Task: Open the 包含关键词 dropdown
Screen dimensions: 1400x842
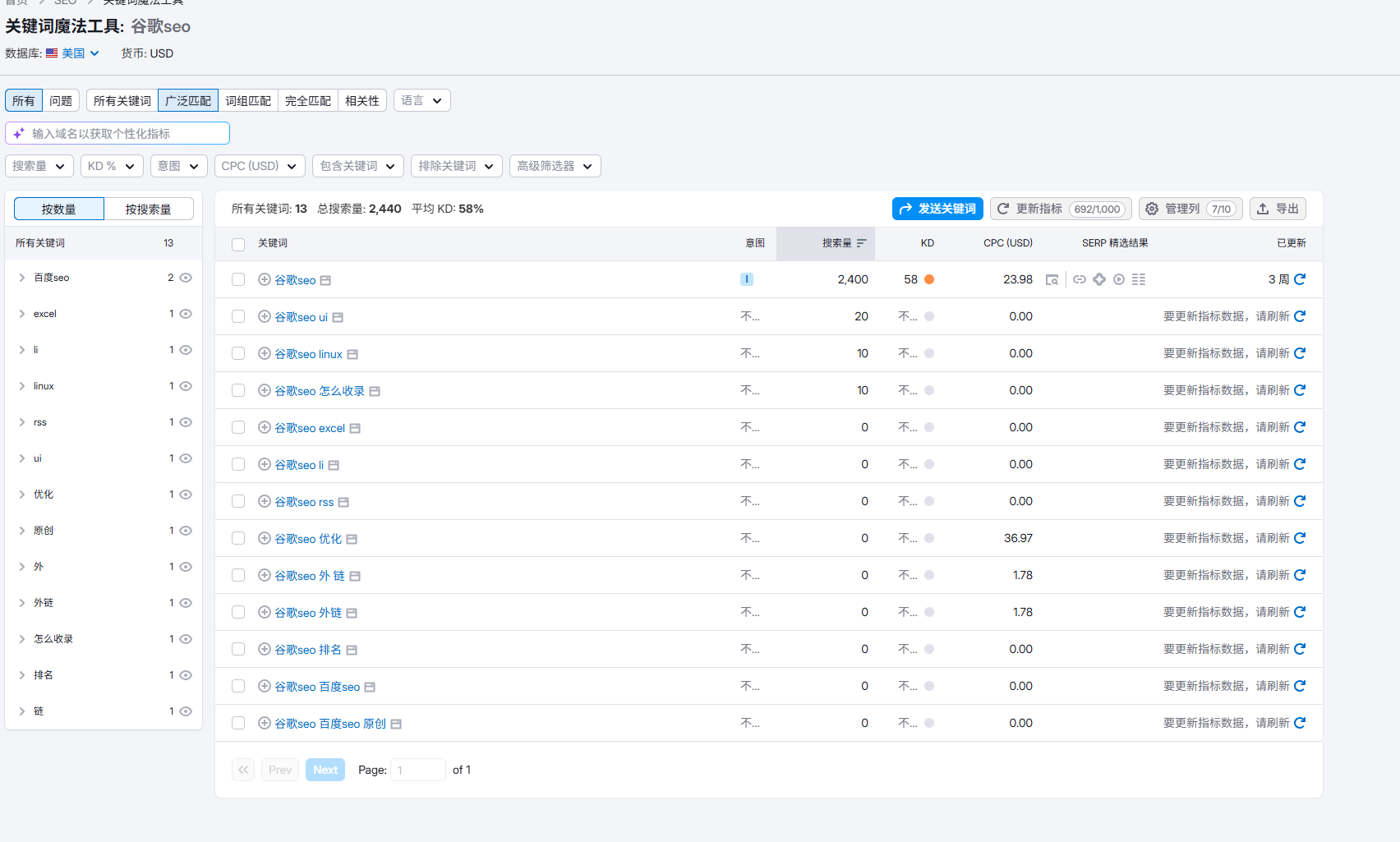Action: click(358, 166)
